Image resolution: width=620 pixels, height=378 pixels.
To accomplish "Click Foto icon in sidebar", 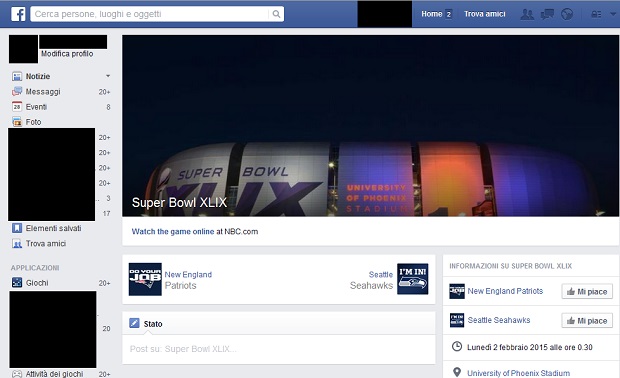I will coord(17,122).
